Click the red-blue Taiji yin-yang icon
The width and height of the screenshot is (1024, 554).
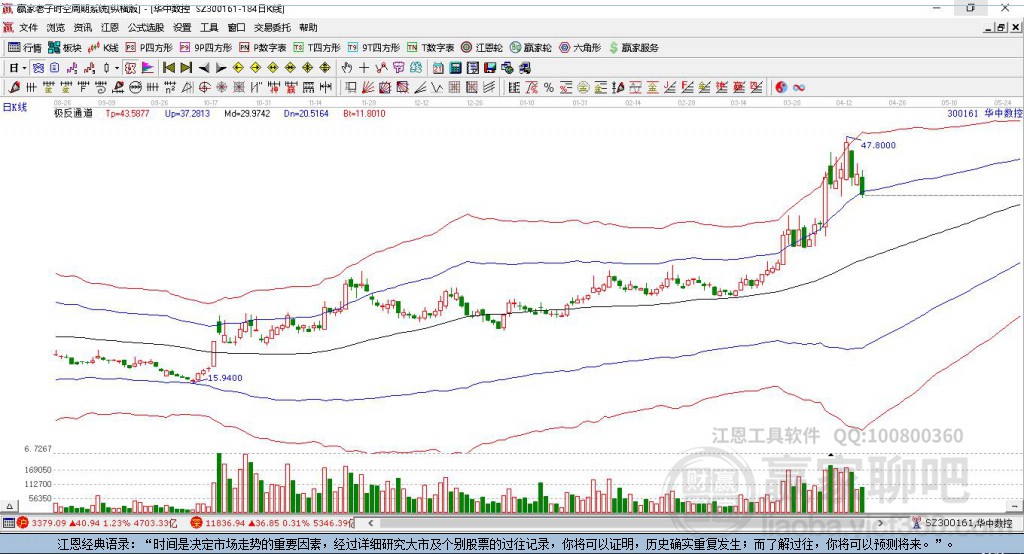781,87
